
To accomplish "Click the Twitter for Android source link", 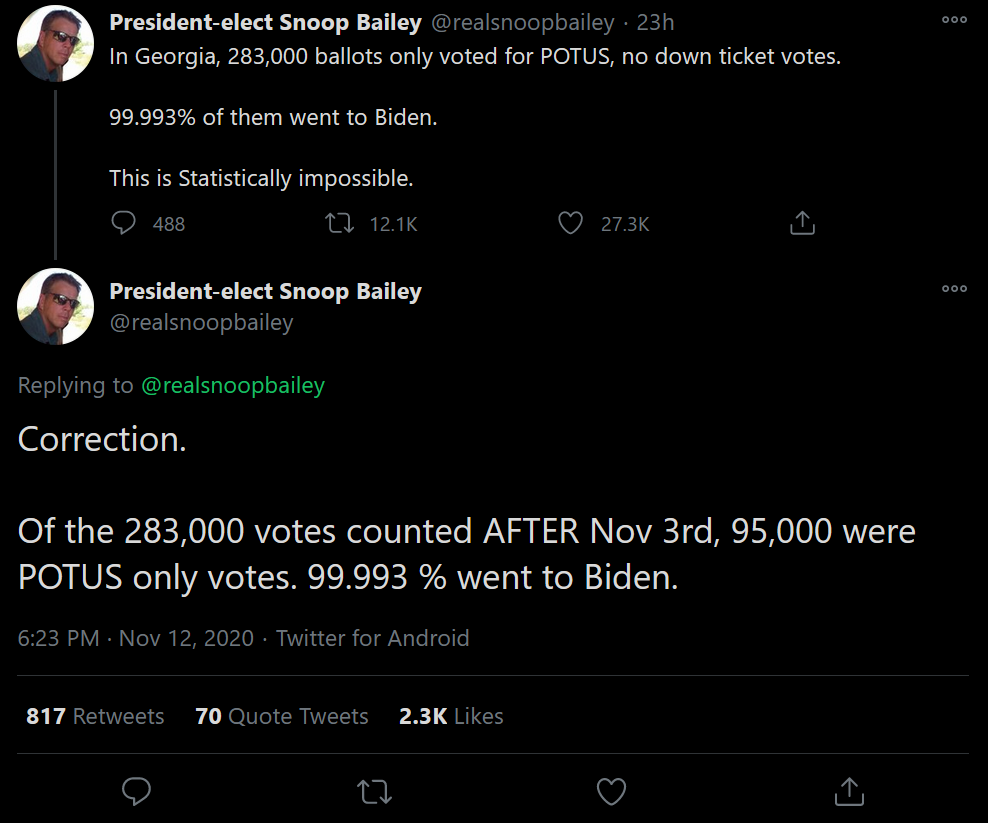I will point(372,638).
